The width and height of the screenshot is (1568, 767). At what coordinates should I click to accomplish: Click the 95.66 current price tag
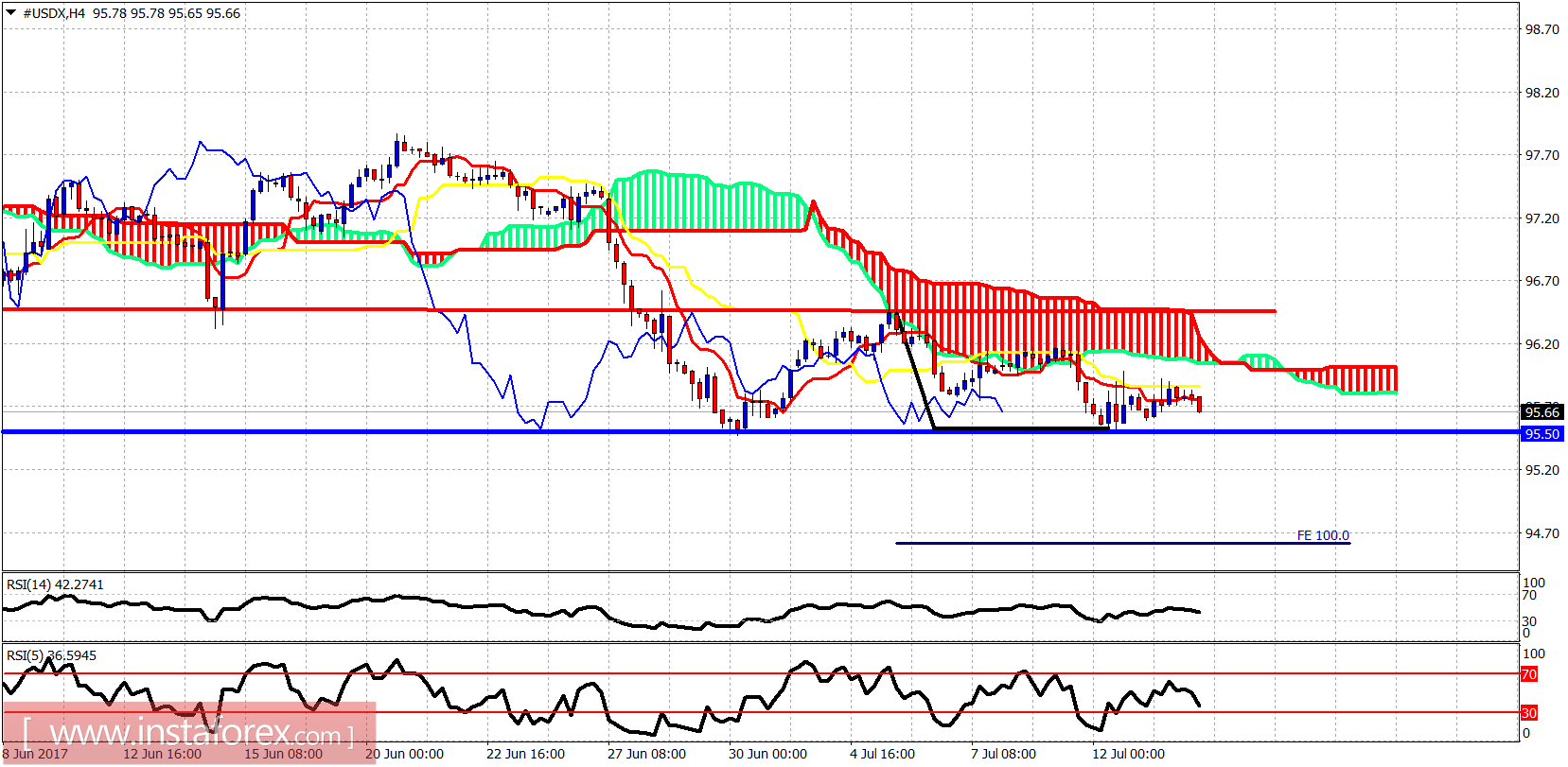point(1542,412)
